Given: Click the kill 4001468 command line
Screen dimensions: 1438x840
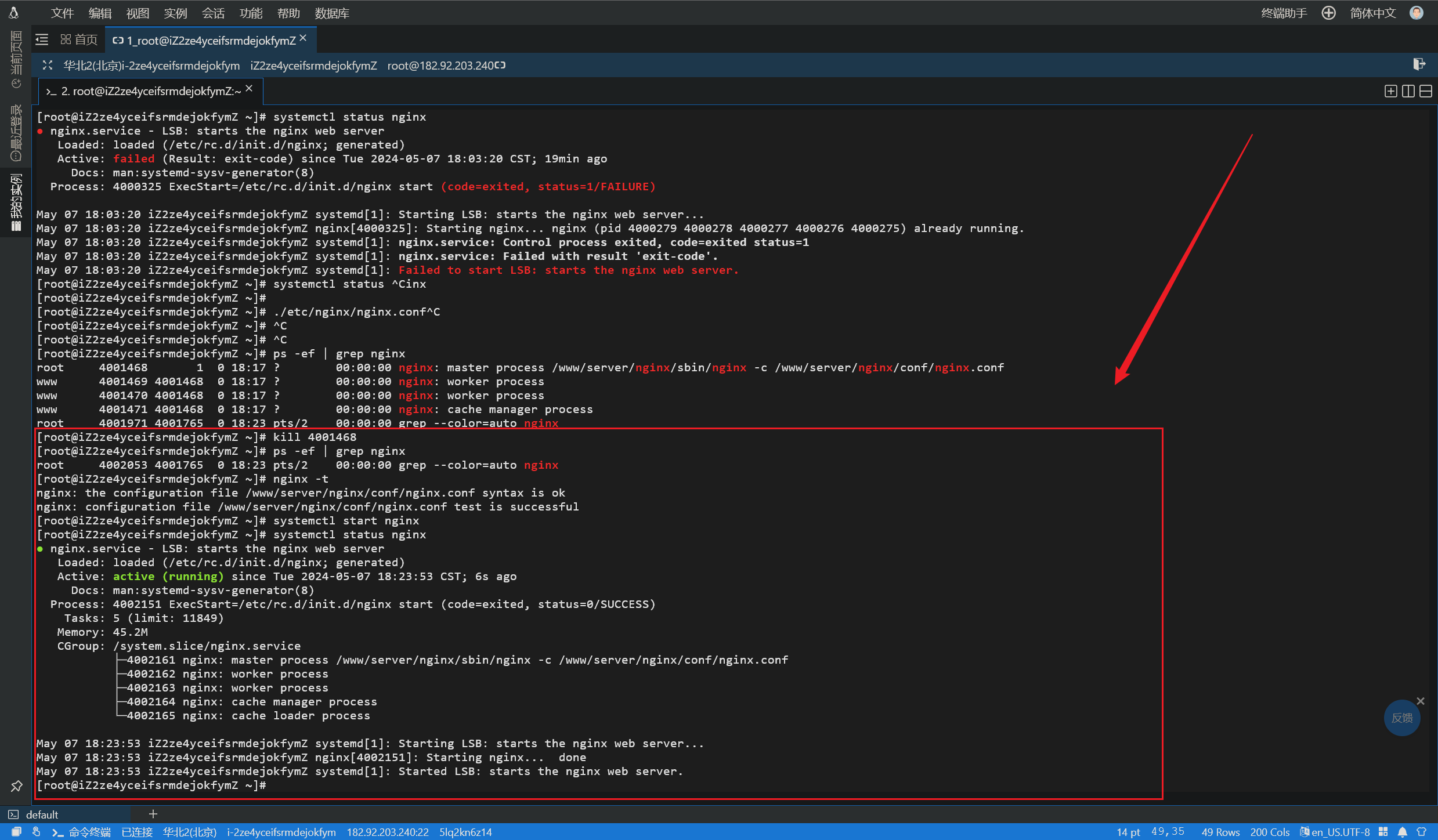Looking at the screenshot, I should [196, 437].
